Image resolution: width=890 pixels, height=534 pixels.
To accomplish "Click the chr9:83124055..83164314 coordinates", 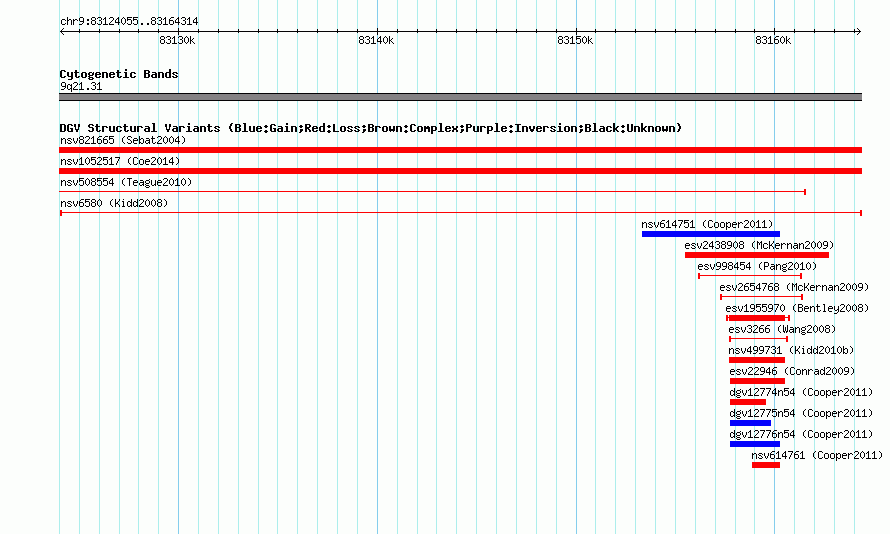I will [x=129, y=22].
